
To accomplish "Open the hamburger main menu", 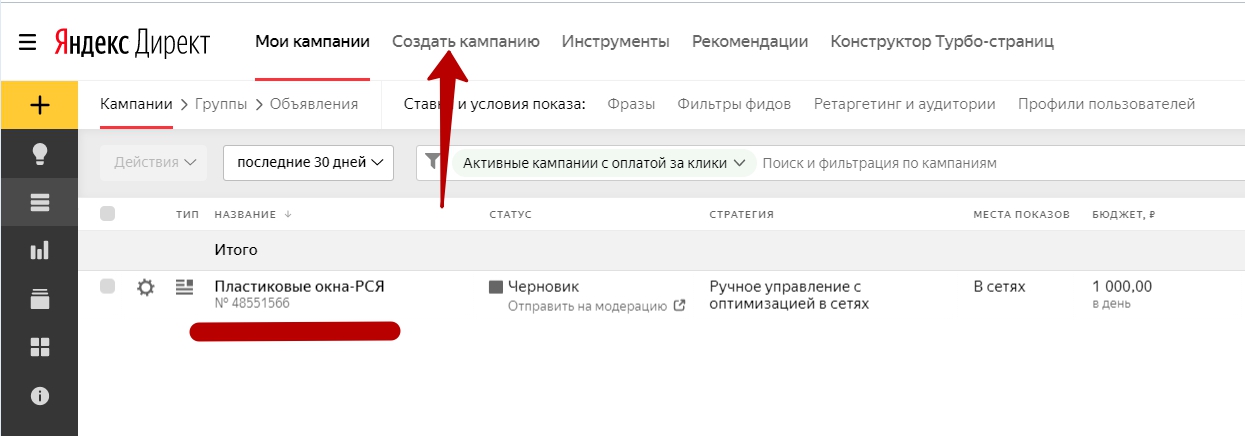I will click(x=27, y=43).
